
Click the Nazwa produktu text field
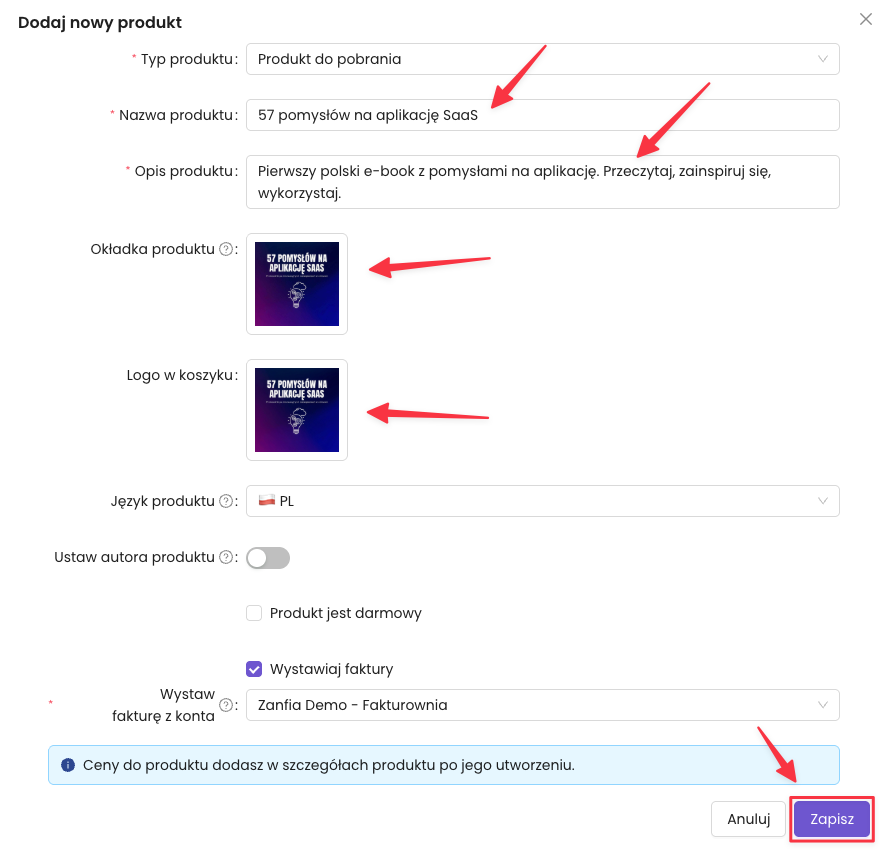tap(542, 115)
